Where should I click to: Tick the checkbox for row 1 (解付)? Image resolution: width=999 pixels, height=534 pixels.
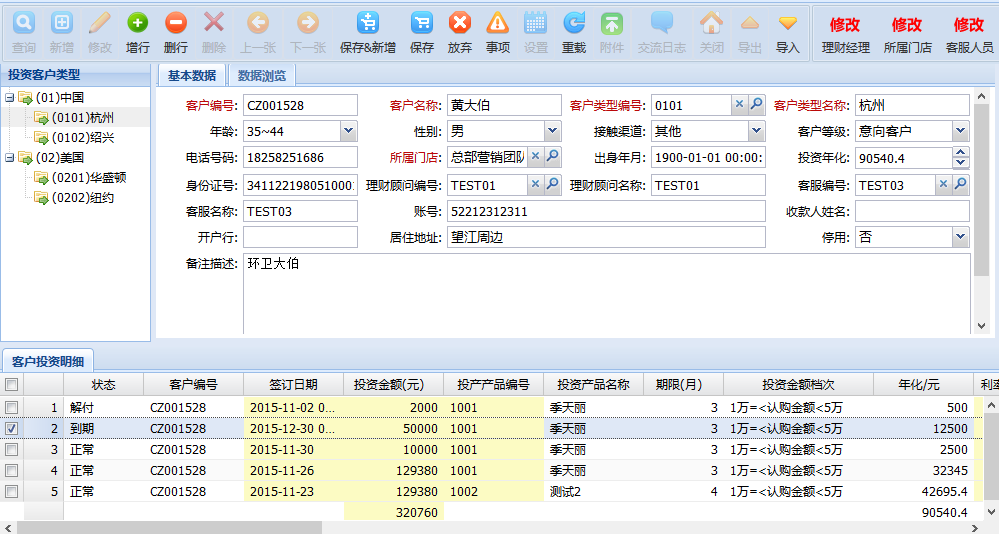(11, 407)
